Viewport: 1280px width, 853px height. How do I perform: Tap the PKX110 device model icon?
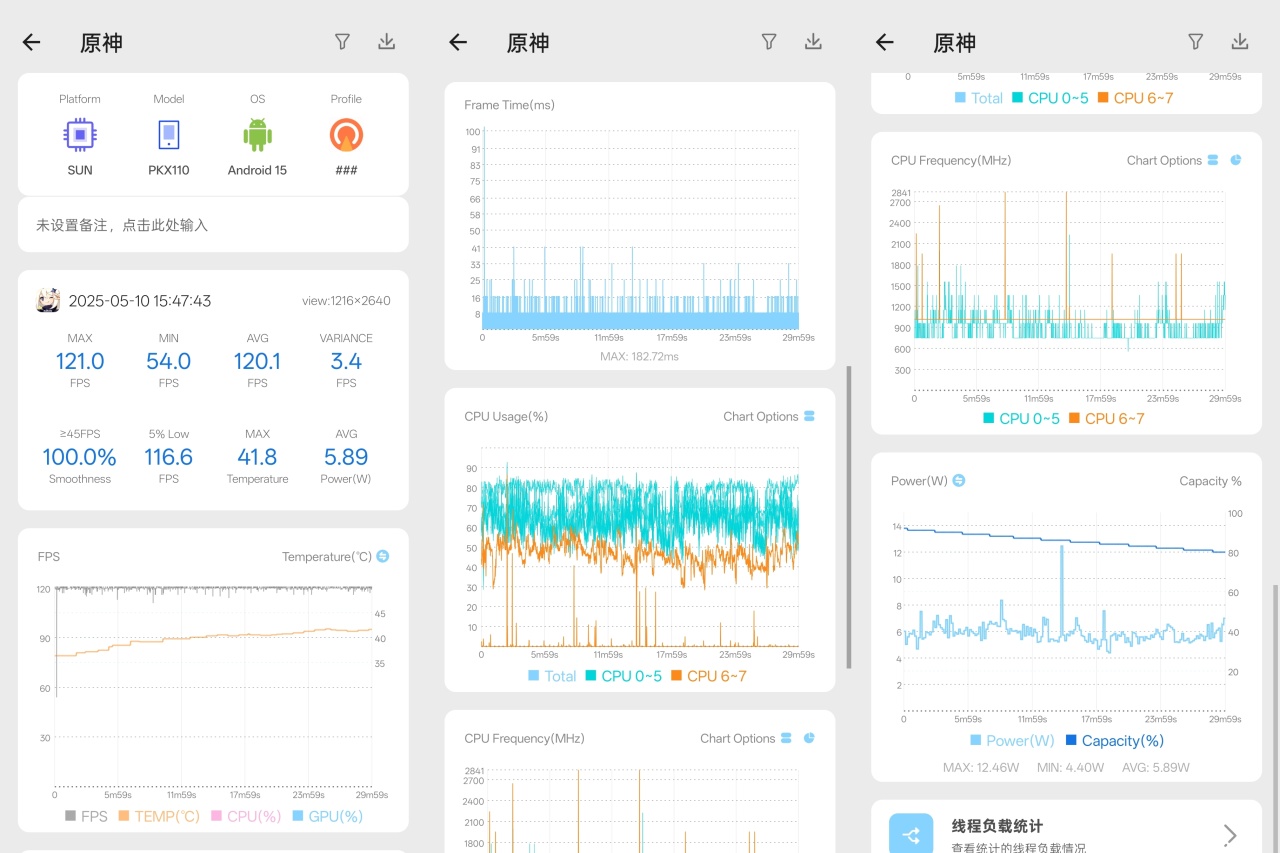(169, 134)
